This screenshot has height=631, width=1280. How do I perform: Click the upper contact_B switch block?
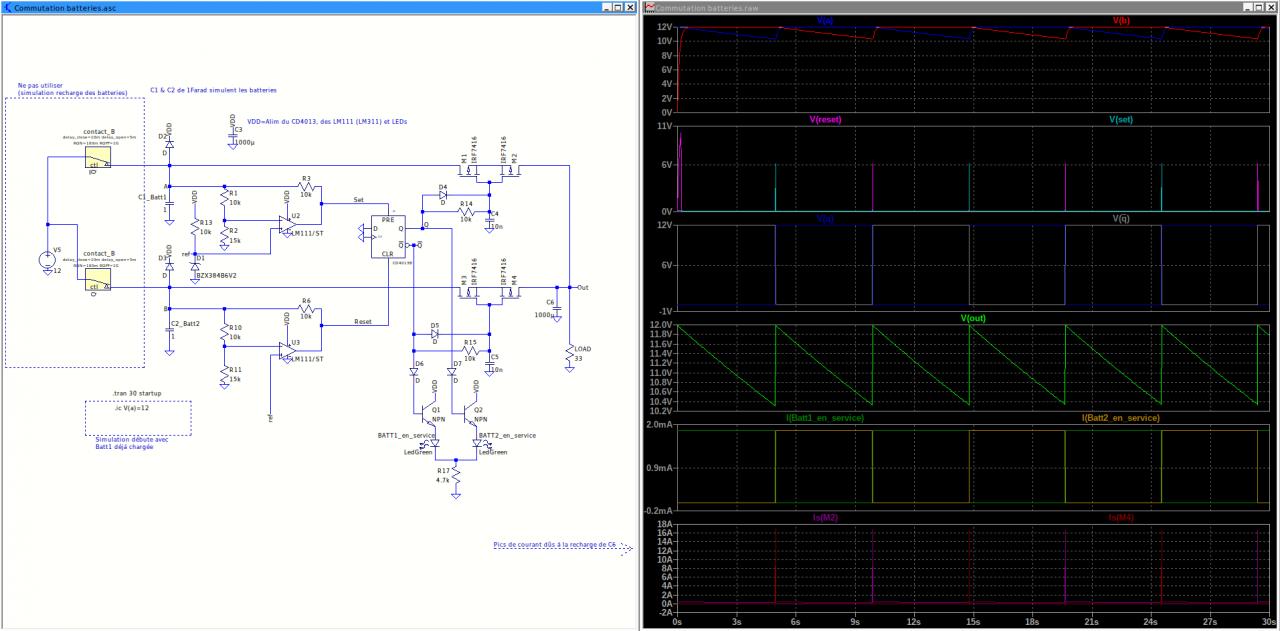[x=97, y=159]
